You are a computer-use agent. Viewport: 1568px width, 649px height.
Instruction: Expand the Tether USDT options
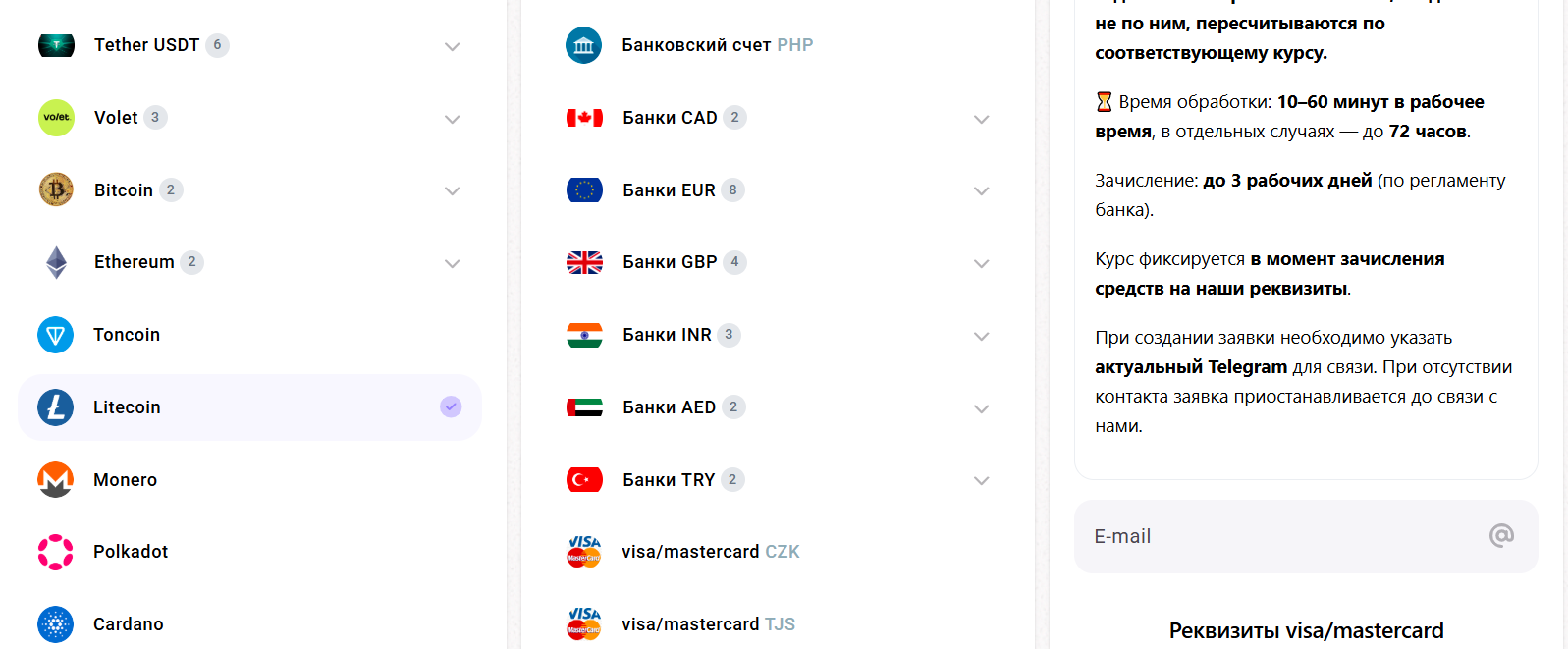tap(452, 46)
